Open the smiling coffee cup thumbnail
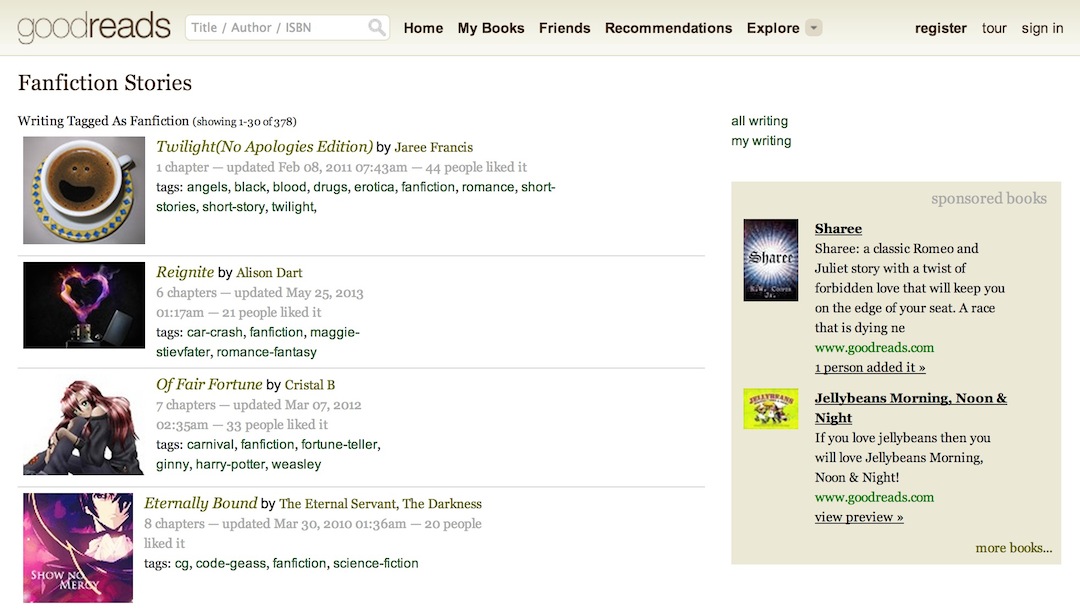This screenshot has height=614, width=1080. 84,190
